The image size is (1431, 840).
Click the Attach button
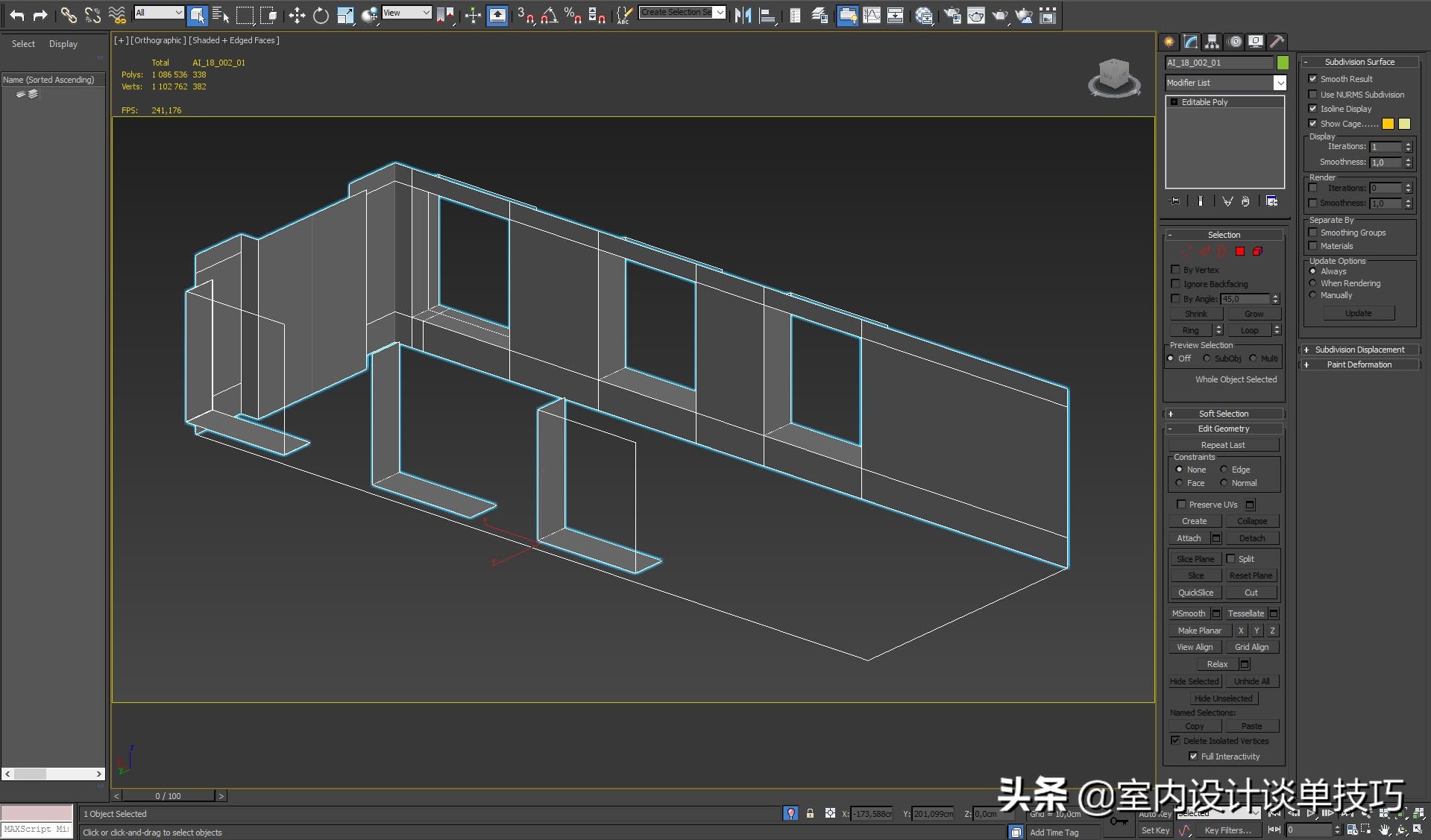tap(1189, 538)
